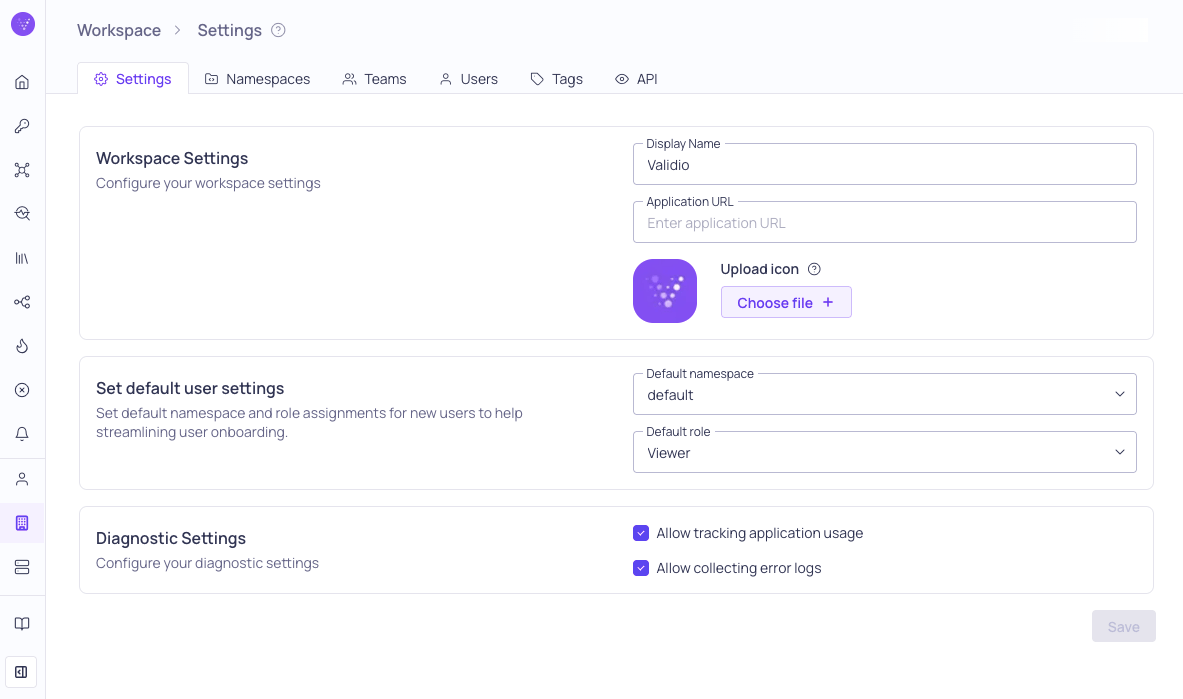Click the Choose file button
This screenshot has width=1183, height=699.
click(785, 302)
